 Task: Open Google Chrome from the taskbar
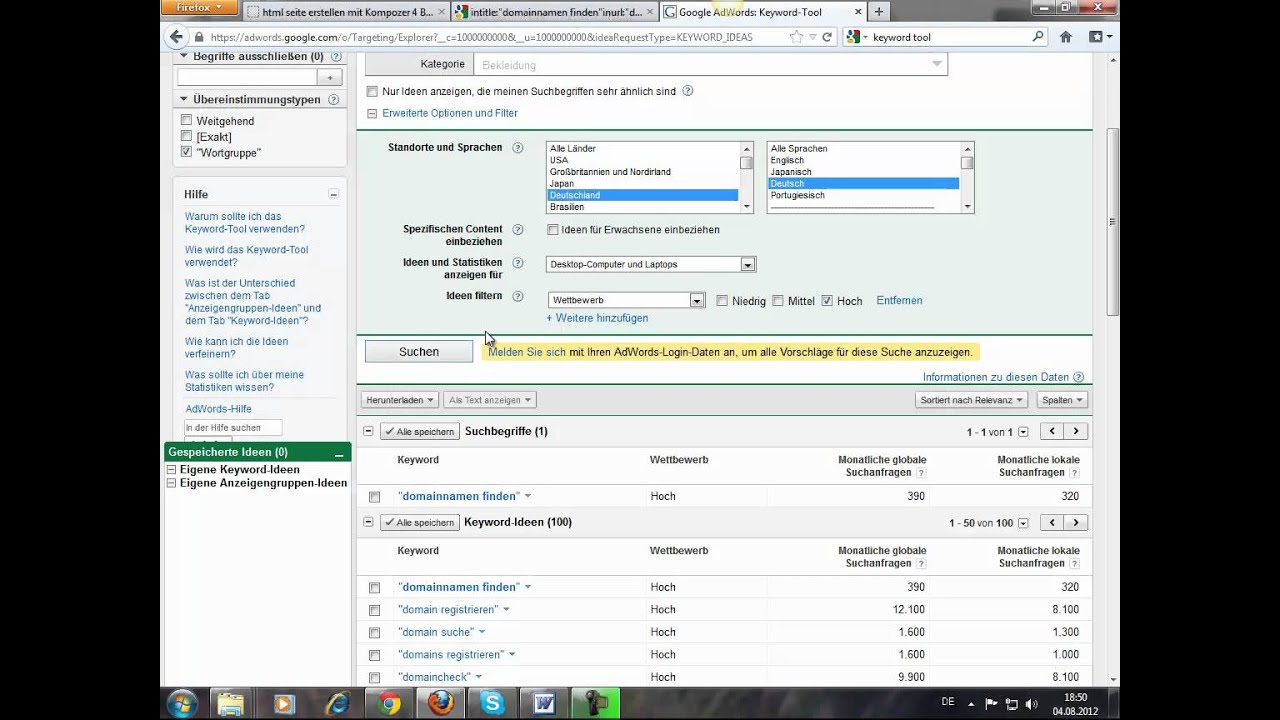pyautogui.click(x=389, y=703)
